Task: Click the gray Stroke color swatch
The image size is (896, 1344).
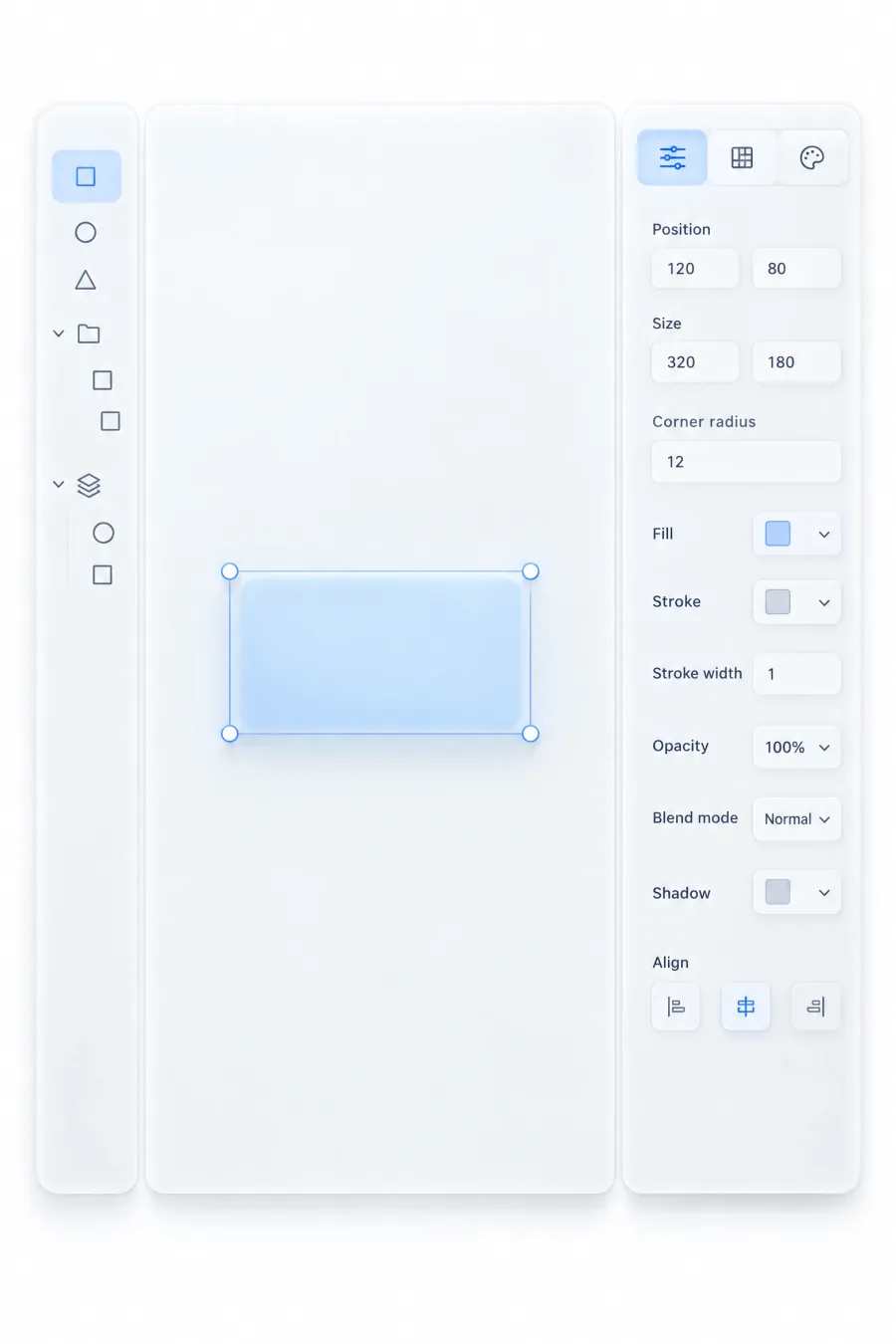Action: click(x=778, y=601)
